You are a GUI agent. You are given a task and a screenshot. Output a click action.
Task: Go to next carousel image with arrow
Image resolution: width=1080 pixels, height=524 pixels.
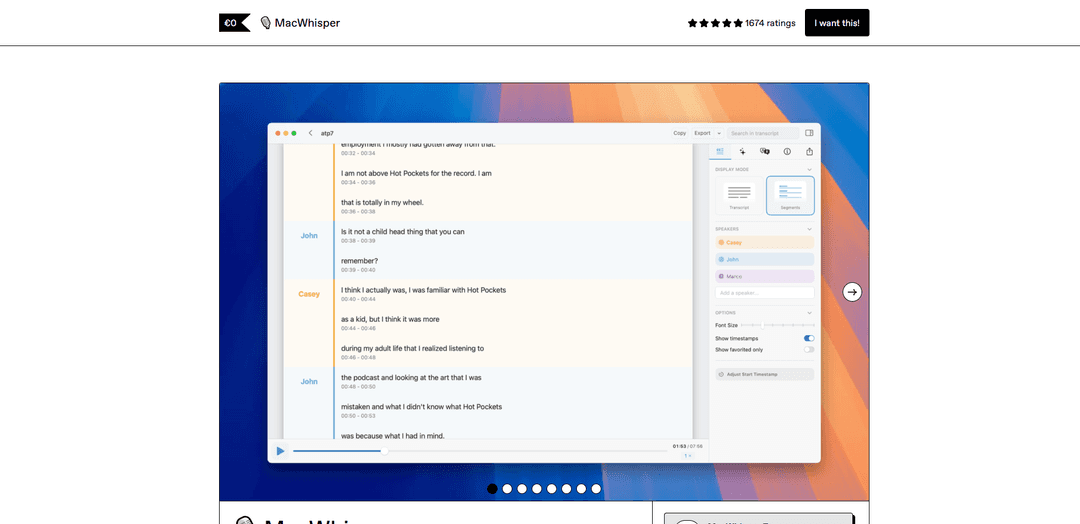coord(852,292)
